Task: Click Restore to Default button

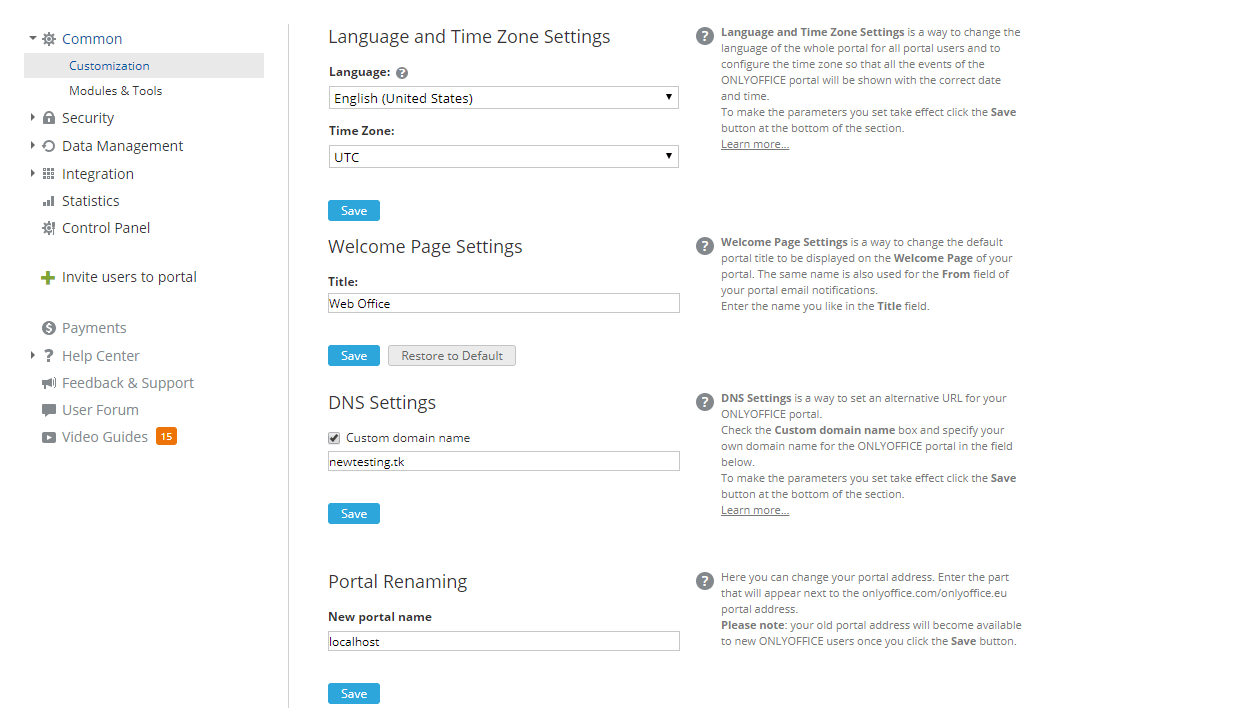Action: pos(452,356)
